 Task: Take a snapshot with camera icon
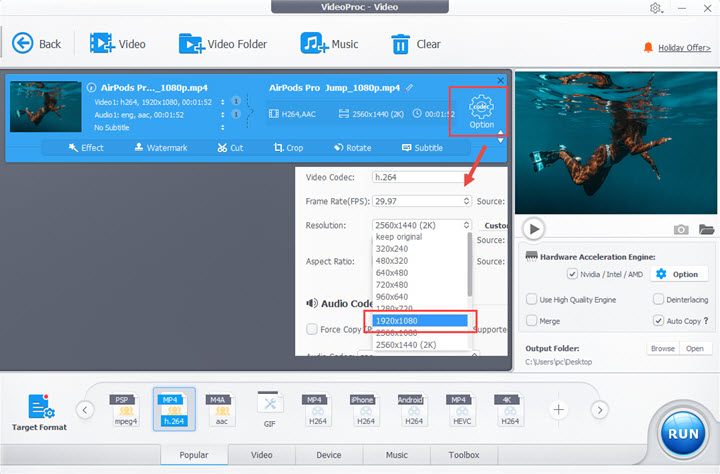click(681, 229)
